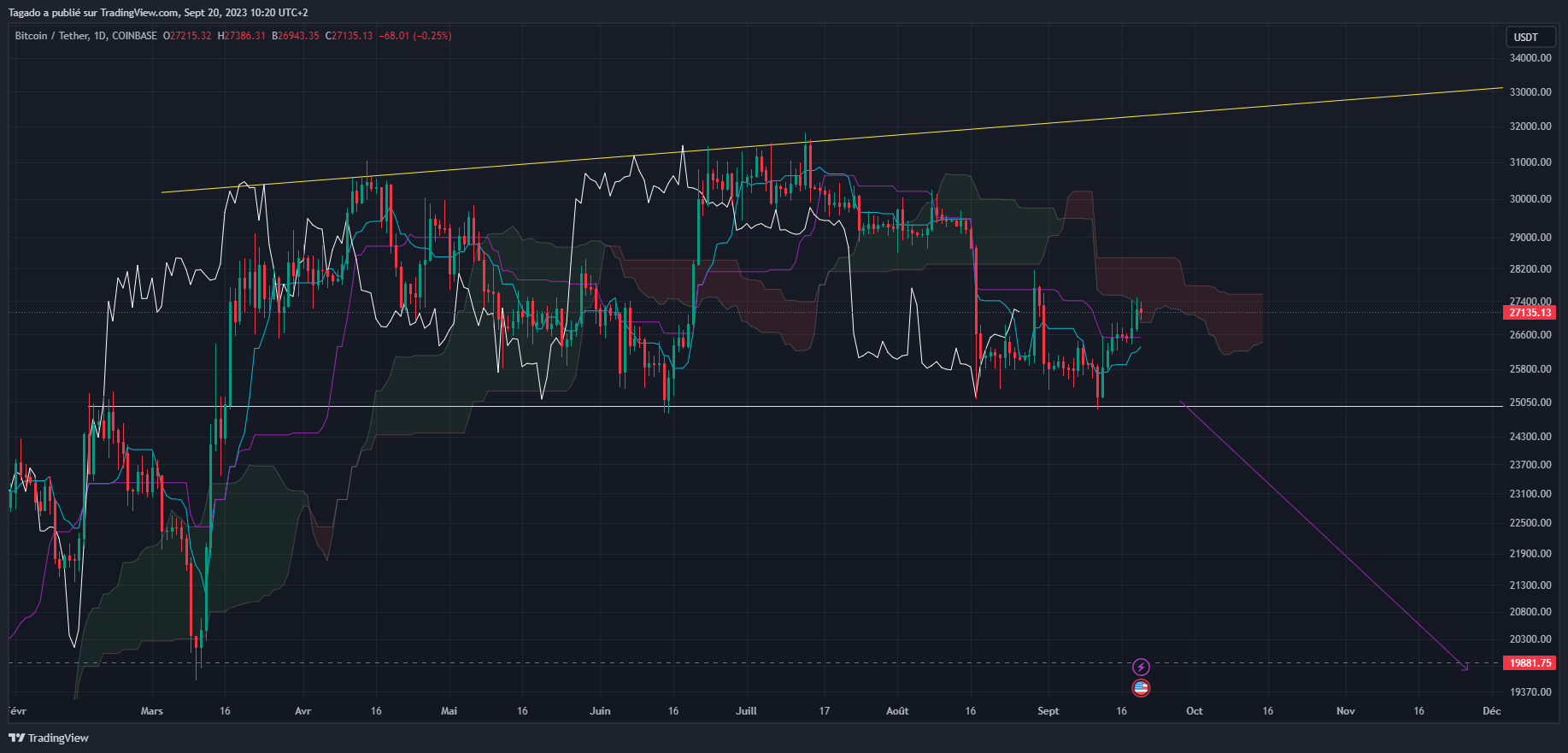Click the low value B26943.35

click(x=296, y=36)
